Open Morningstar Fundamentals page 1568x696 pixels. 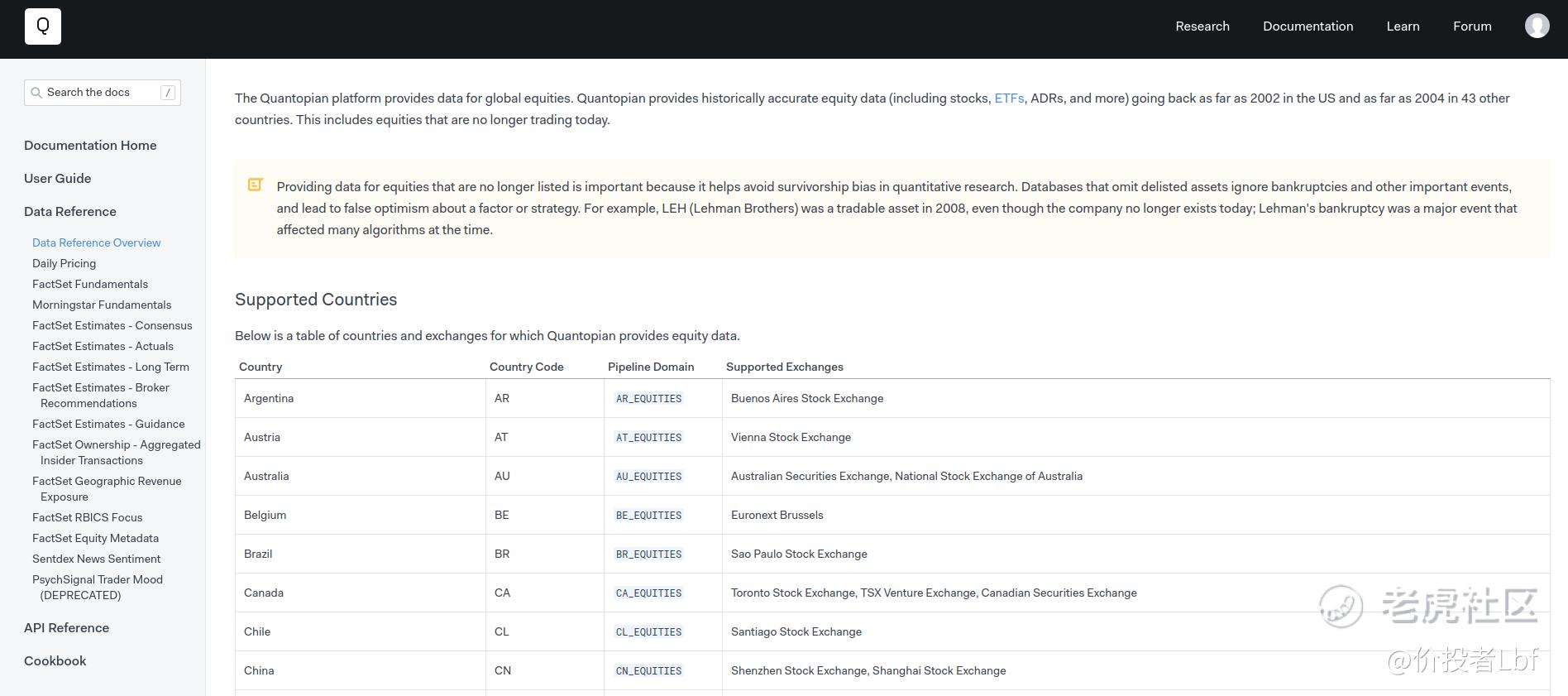click(x=102, y=305)
